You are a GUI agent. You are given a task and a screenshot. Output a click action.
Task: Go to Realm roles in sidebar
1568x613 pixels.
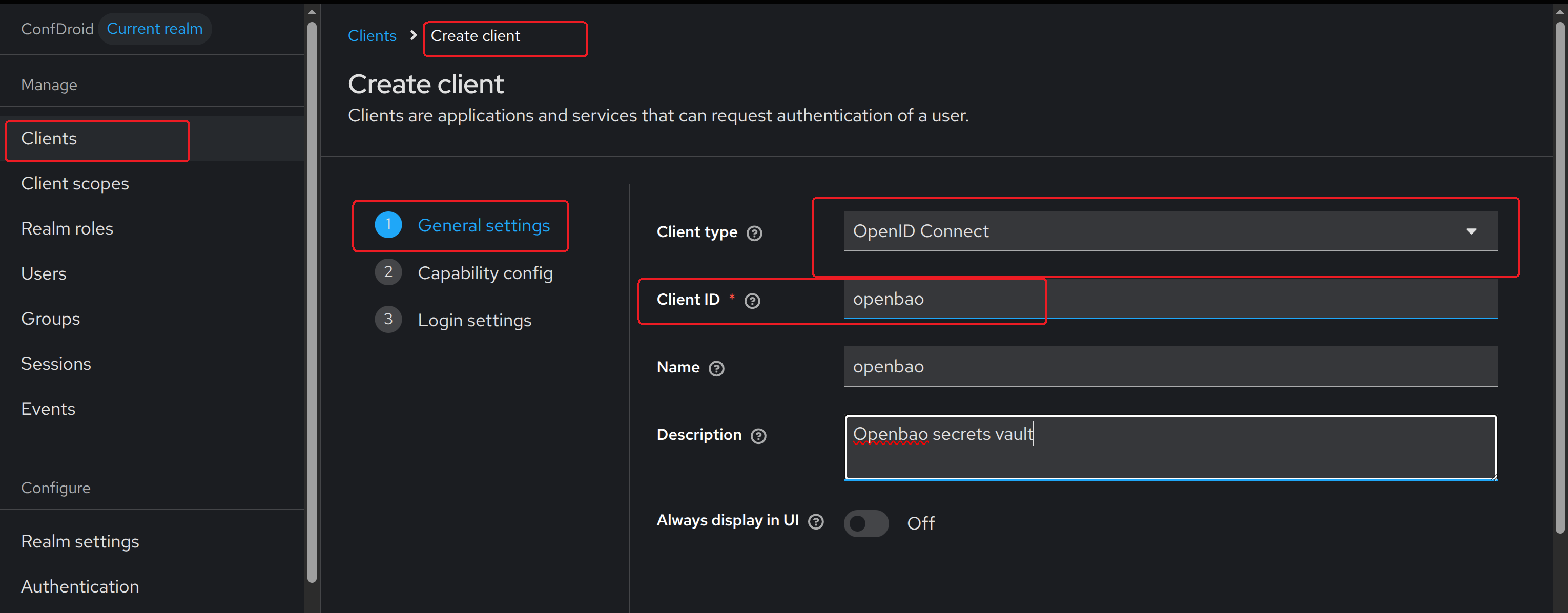[67, 228]
